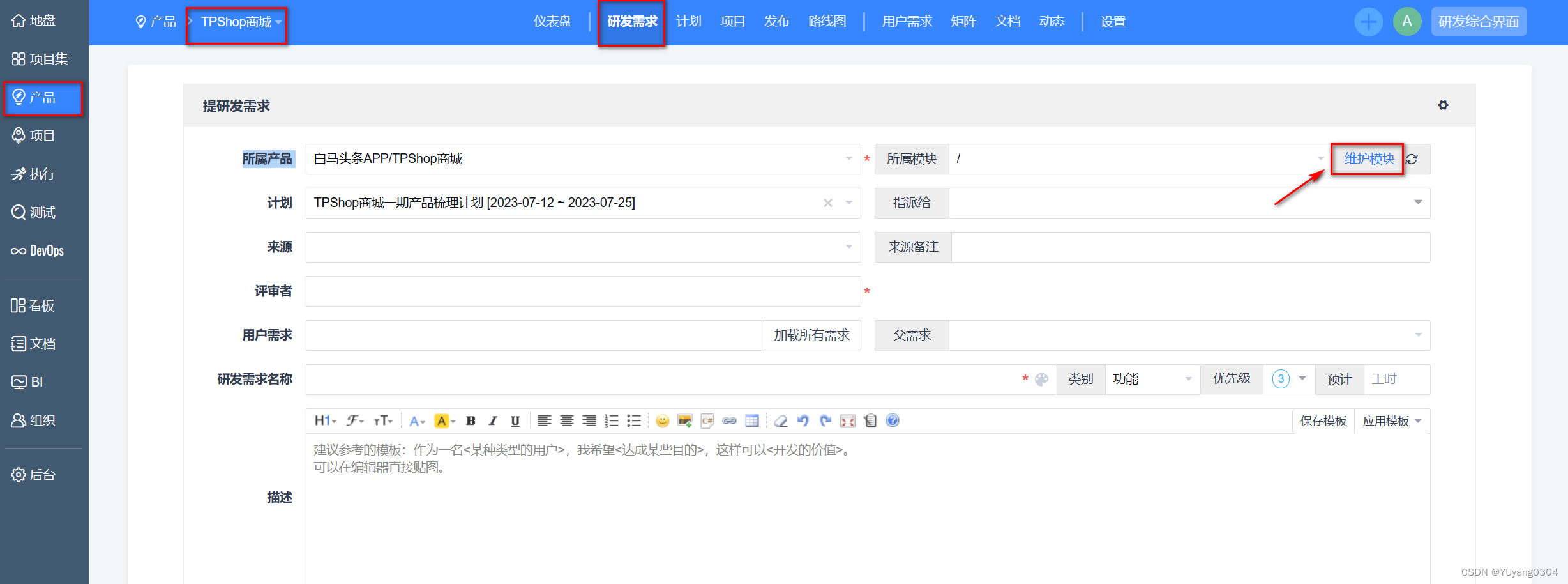Open the 地盘 sidebar item

point(34,20)
